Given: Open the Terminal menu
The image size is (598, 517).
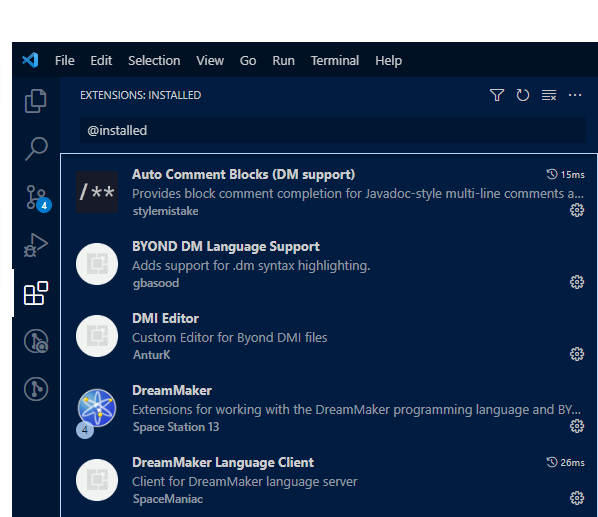Looking at the screenshot, I should [335, 61].
